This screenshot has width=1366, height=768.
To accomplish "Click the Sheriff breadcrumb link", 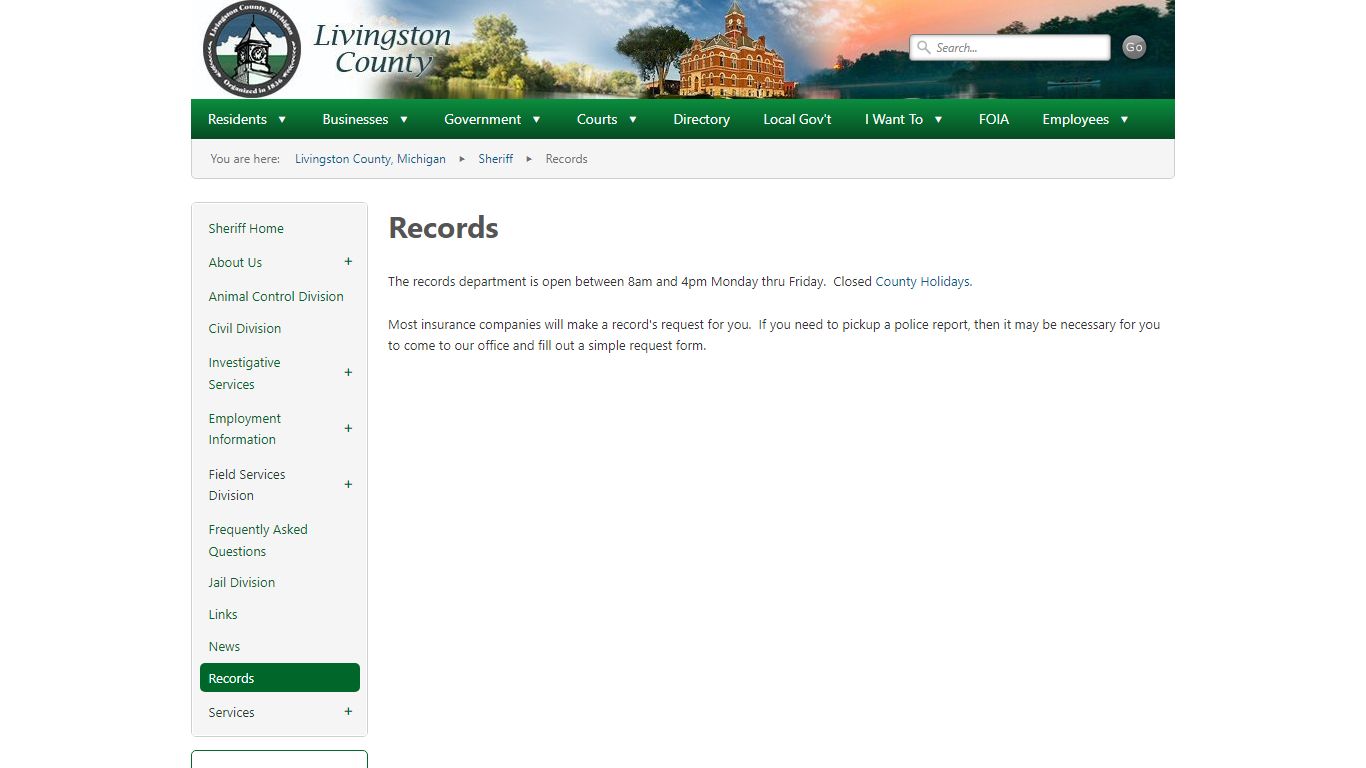I will click(495, 159).
